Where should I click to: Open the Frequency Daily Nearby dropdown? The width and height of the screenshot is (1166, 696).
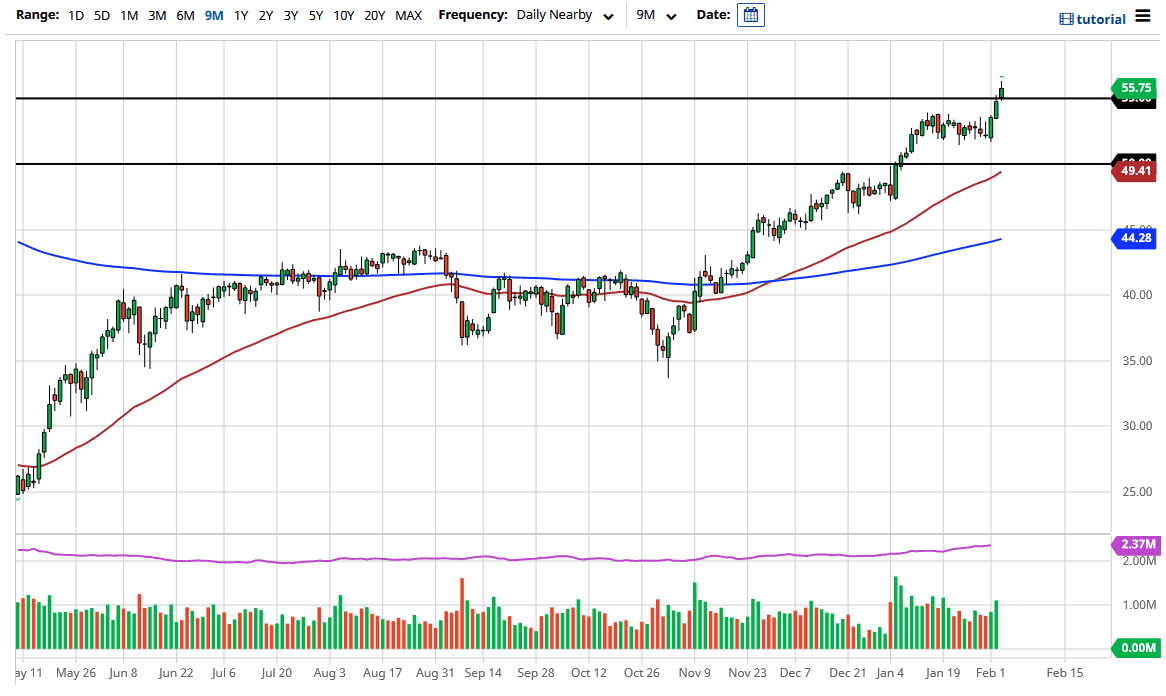[565, 16]
